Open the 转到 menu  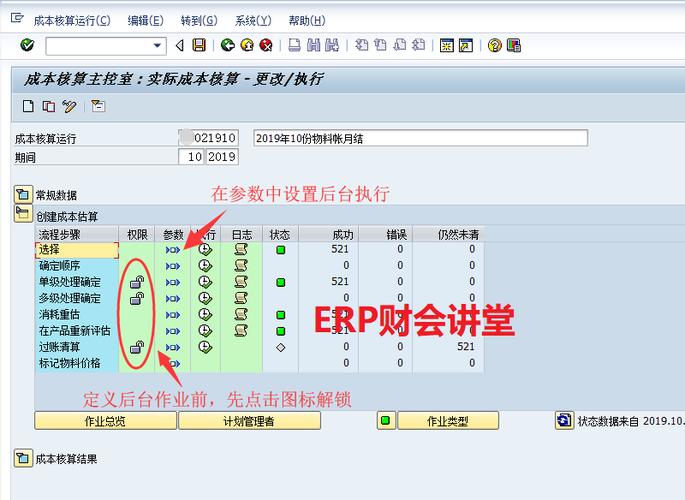point(199,21)
